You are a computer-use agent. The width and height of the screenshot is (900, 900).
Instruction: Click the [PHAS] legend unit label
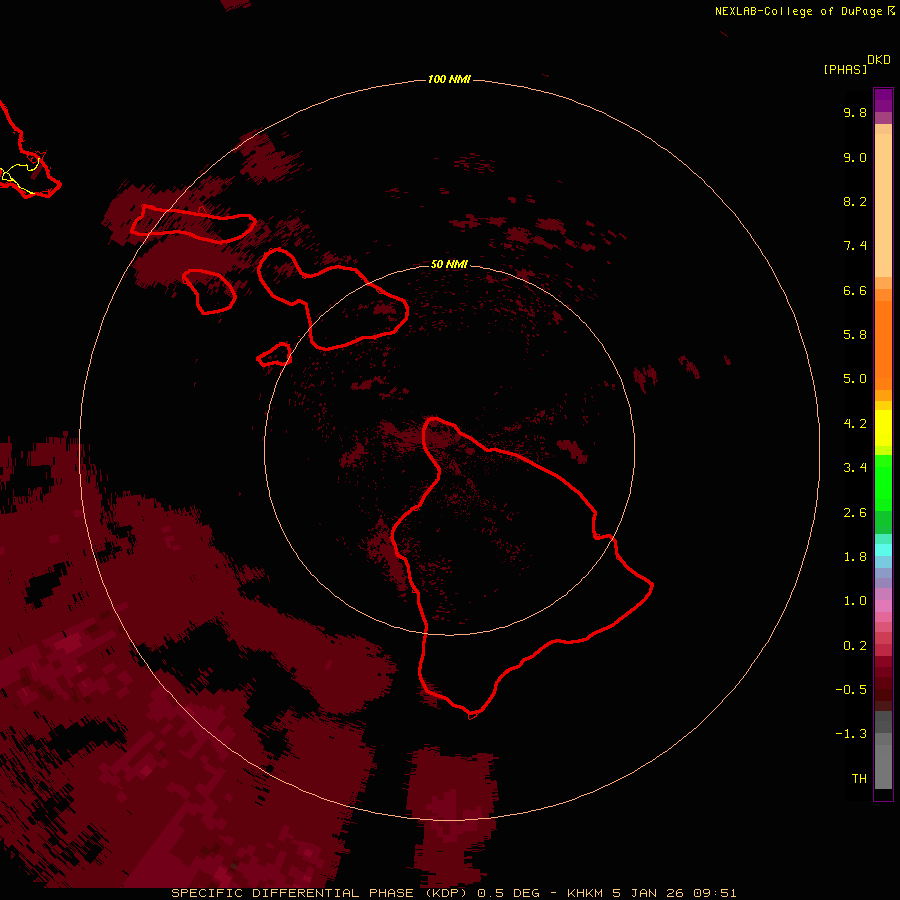tap(845, 69)
